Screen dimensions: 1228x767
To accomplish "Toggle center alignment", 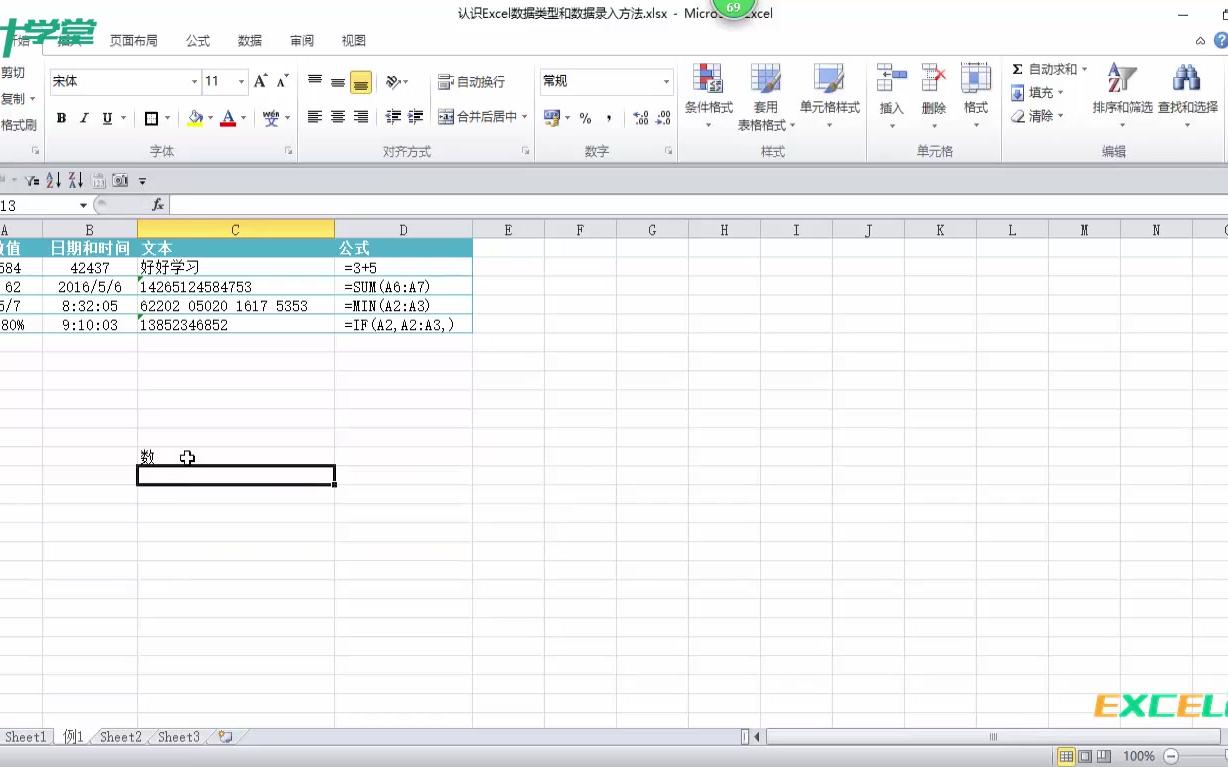I will [x=337, y=117].
